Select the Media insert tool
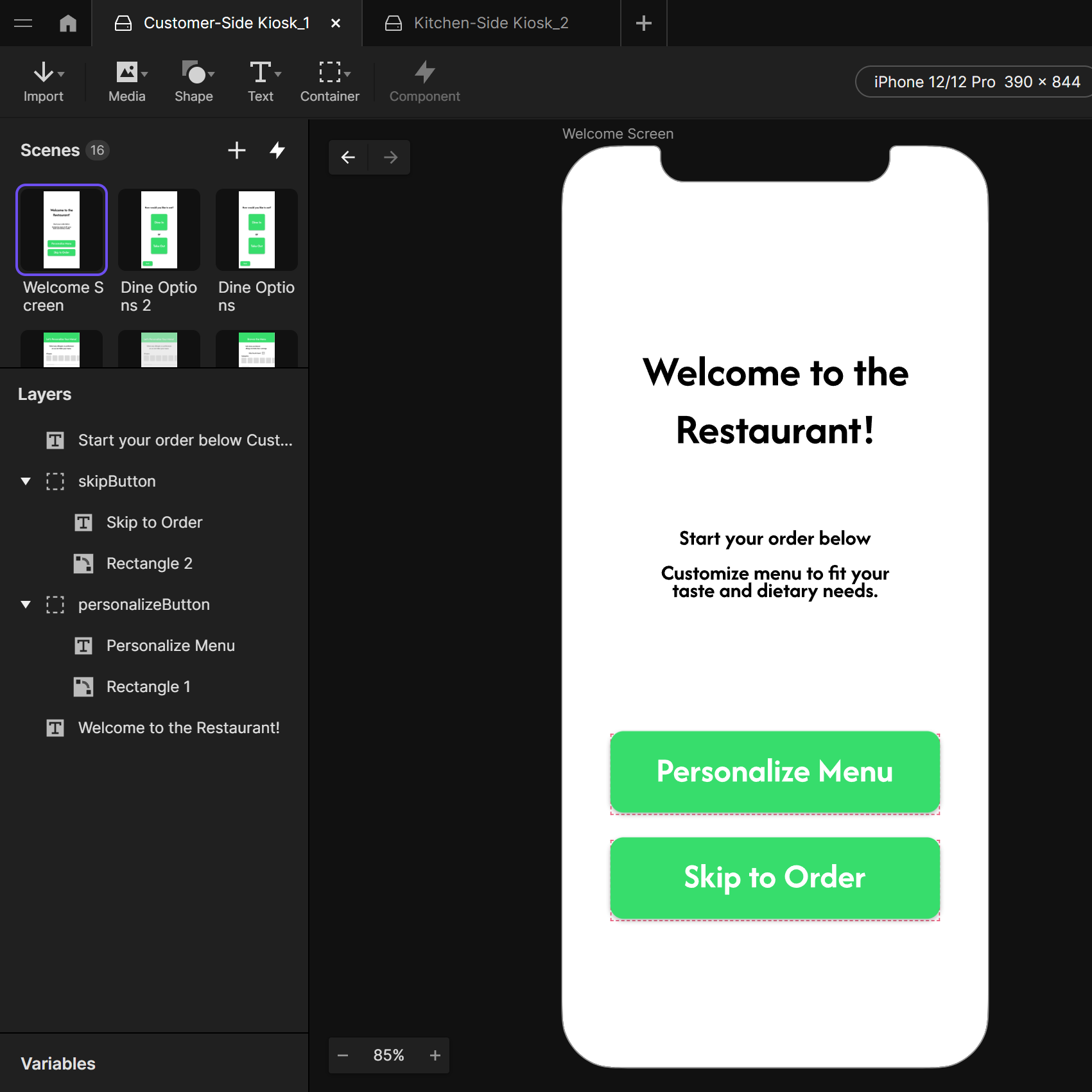This screenshot has height=1092, width=1092. click(126, 82)
